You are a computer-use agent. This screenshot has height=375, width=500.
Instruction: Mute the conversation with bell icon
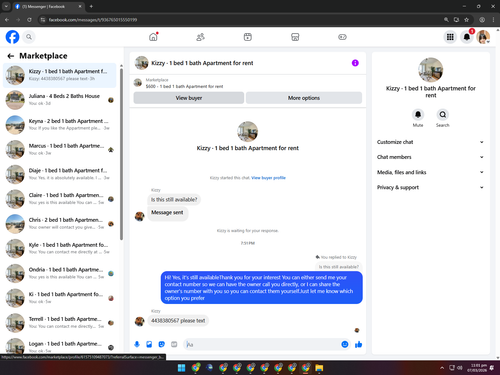tap(418, 115)
